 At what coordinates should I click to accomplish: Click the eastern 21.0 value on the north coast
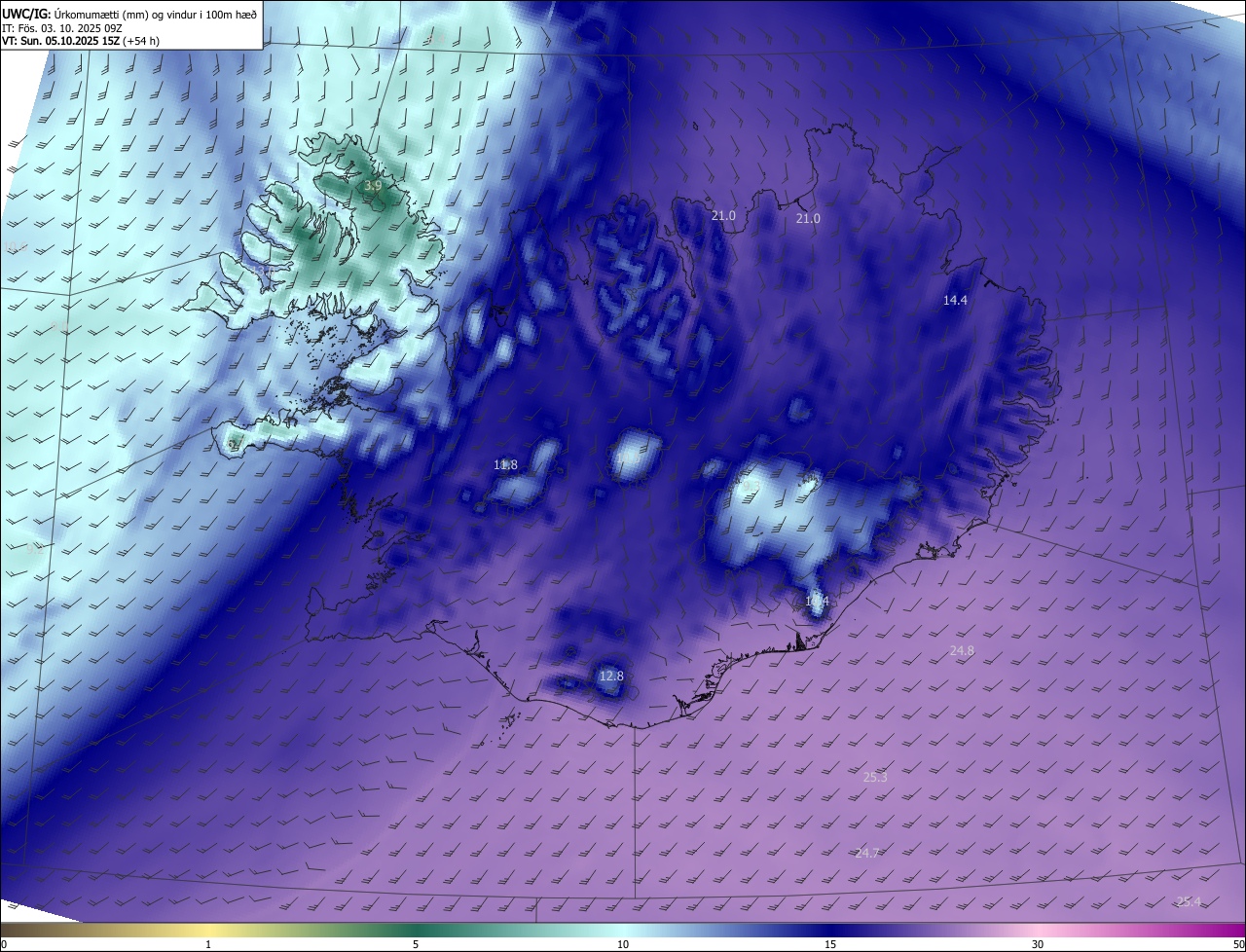click(808, 219)
